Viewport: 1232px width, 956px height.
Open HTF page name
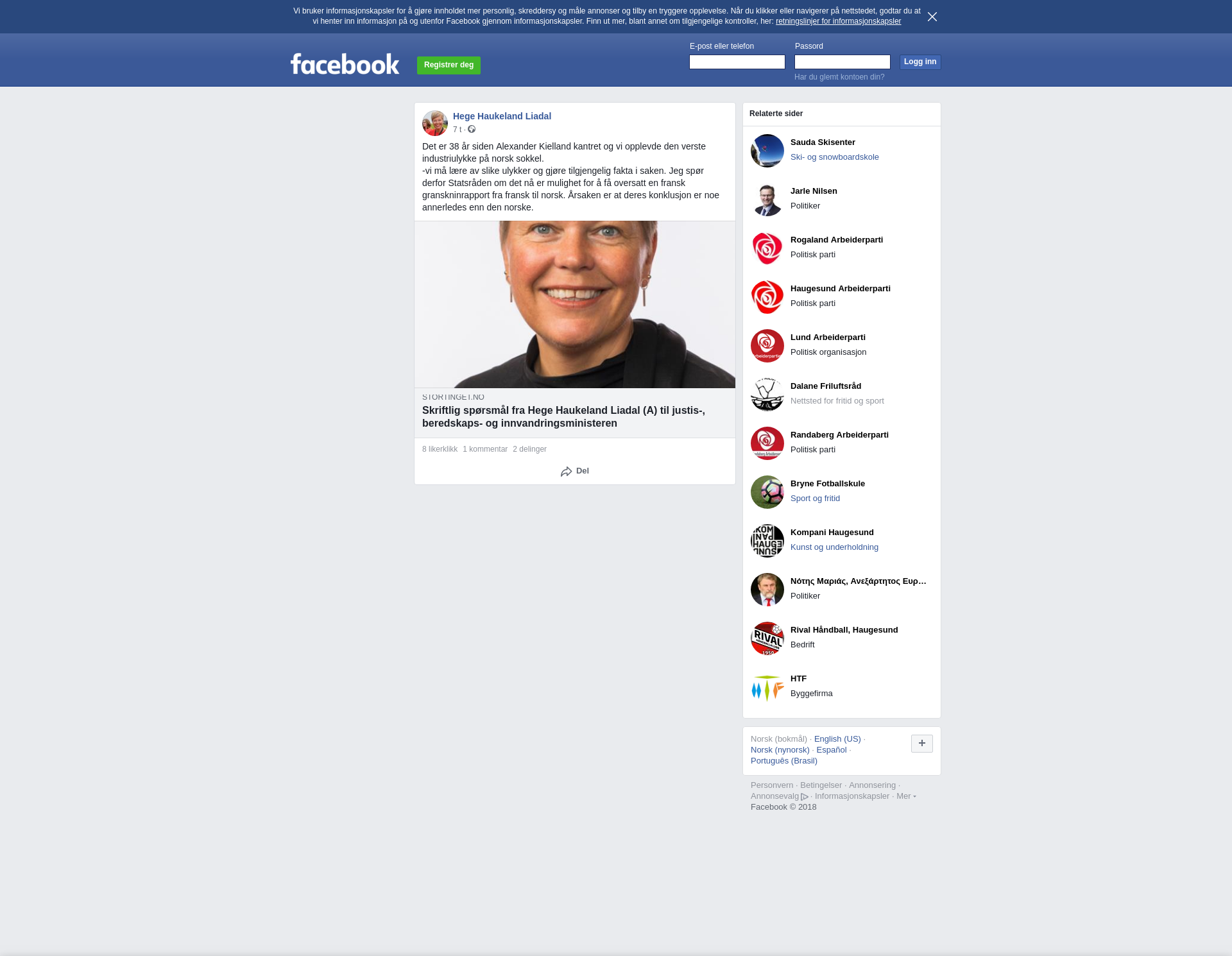[x=798, y=679]
